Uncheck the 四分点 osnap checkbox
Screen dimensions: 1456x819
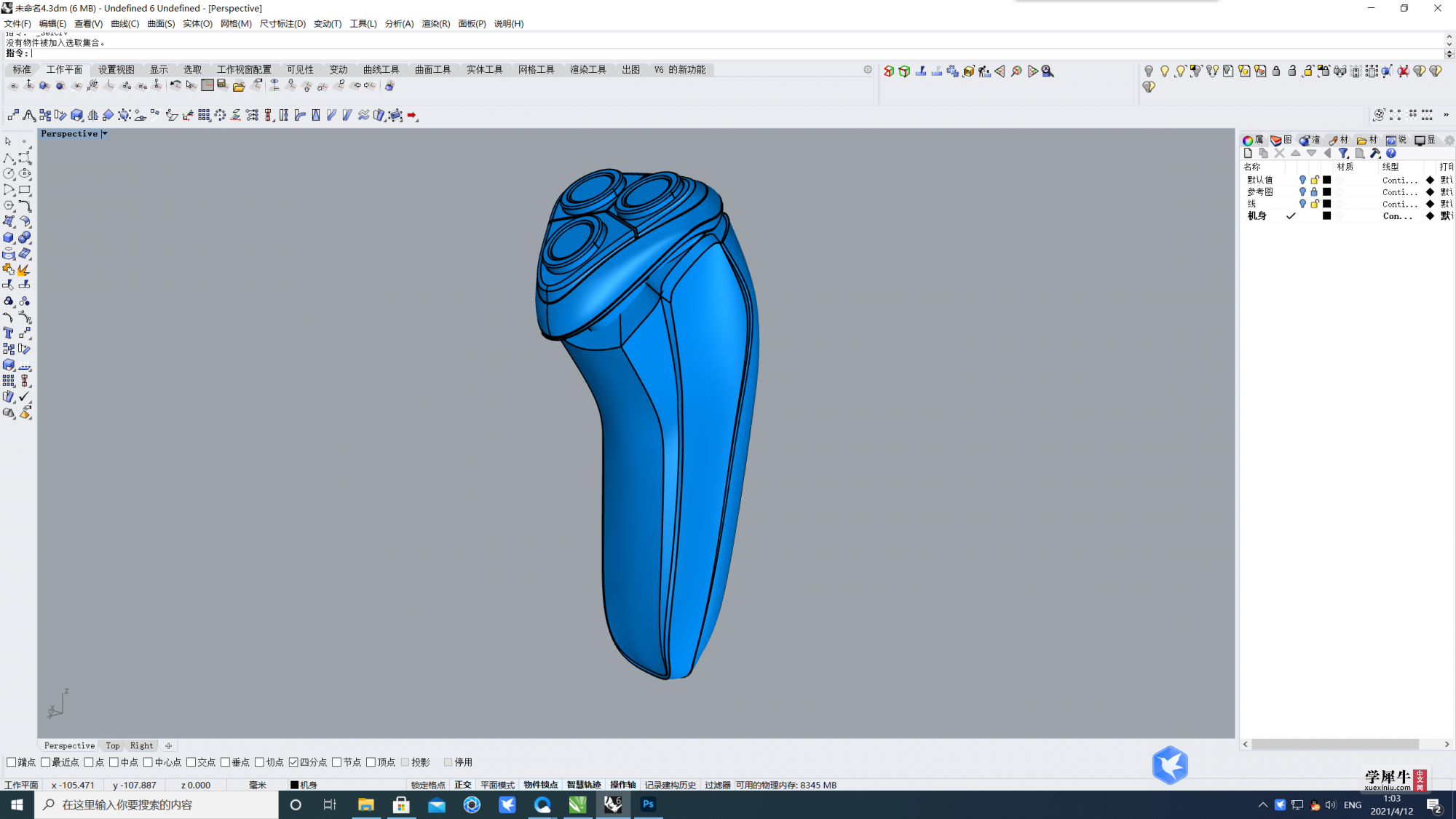pos(293,762)
